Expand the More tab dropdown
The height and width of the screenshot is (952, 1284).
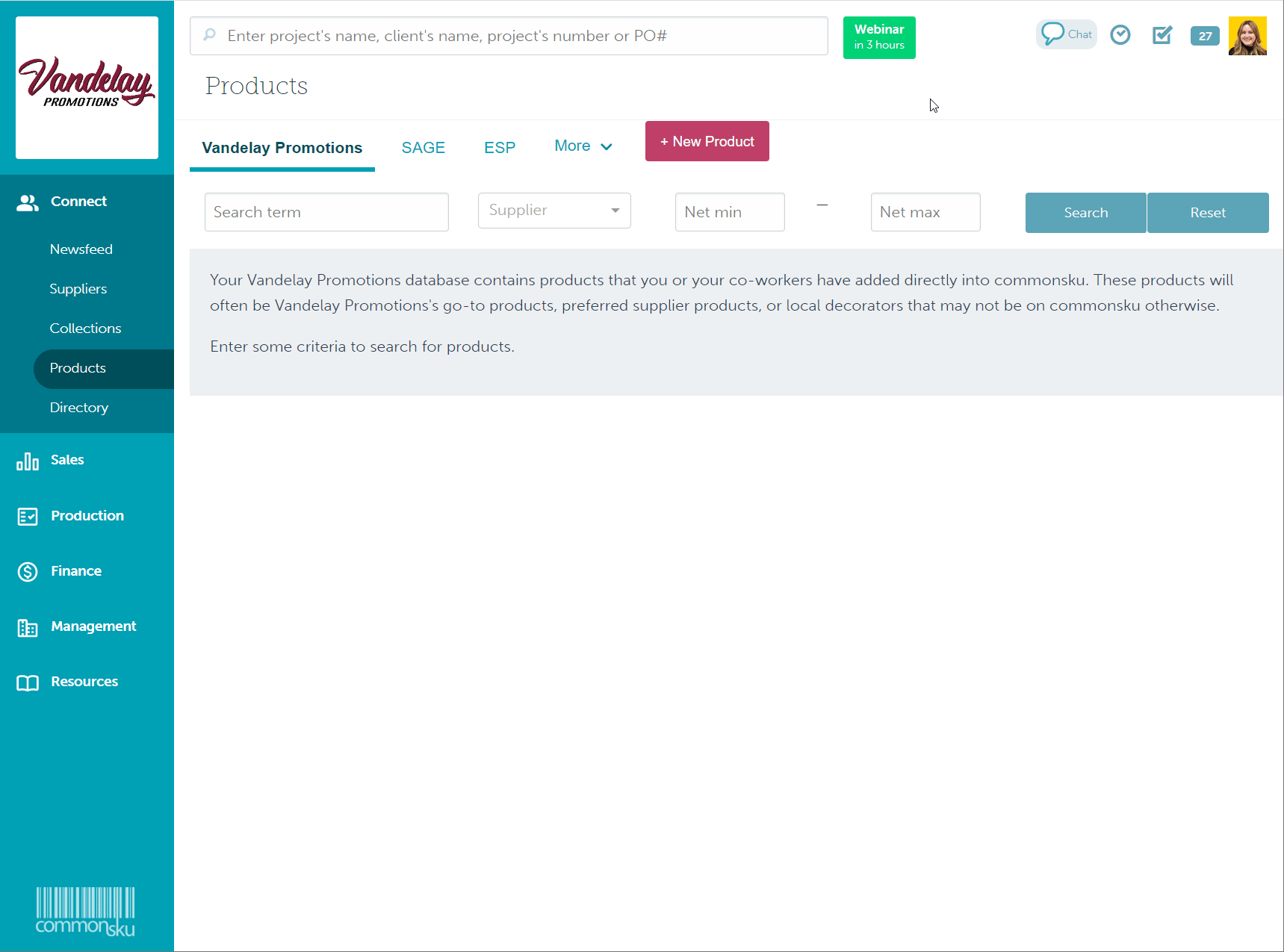tap(583, 146)
